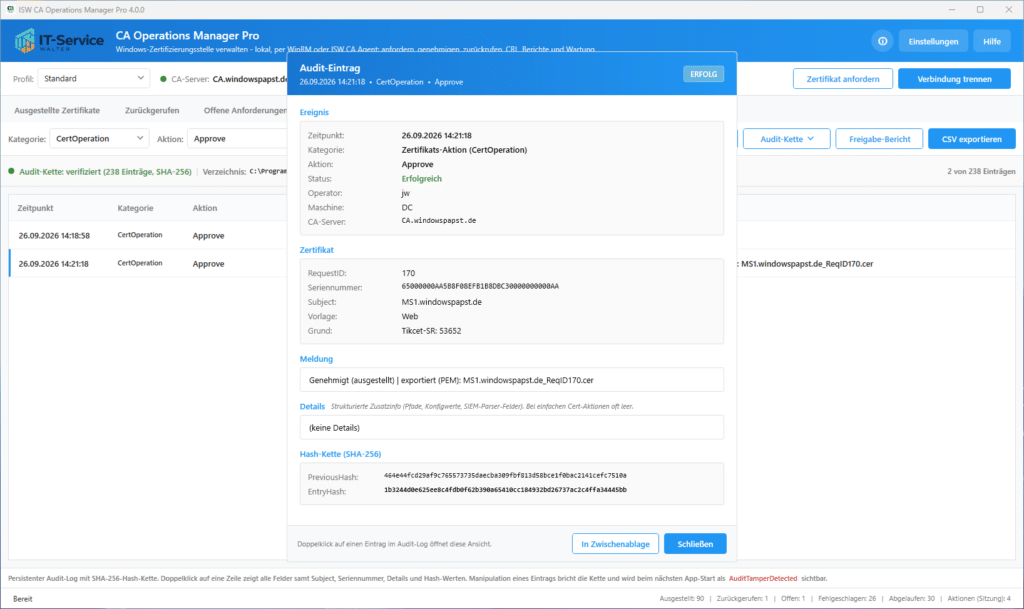Click Schließen in Audit-Eintrag dialog
Screen dimensions: 1024x609
695,544
